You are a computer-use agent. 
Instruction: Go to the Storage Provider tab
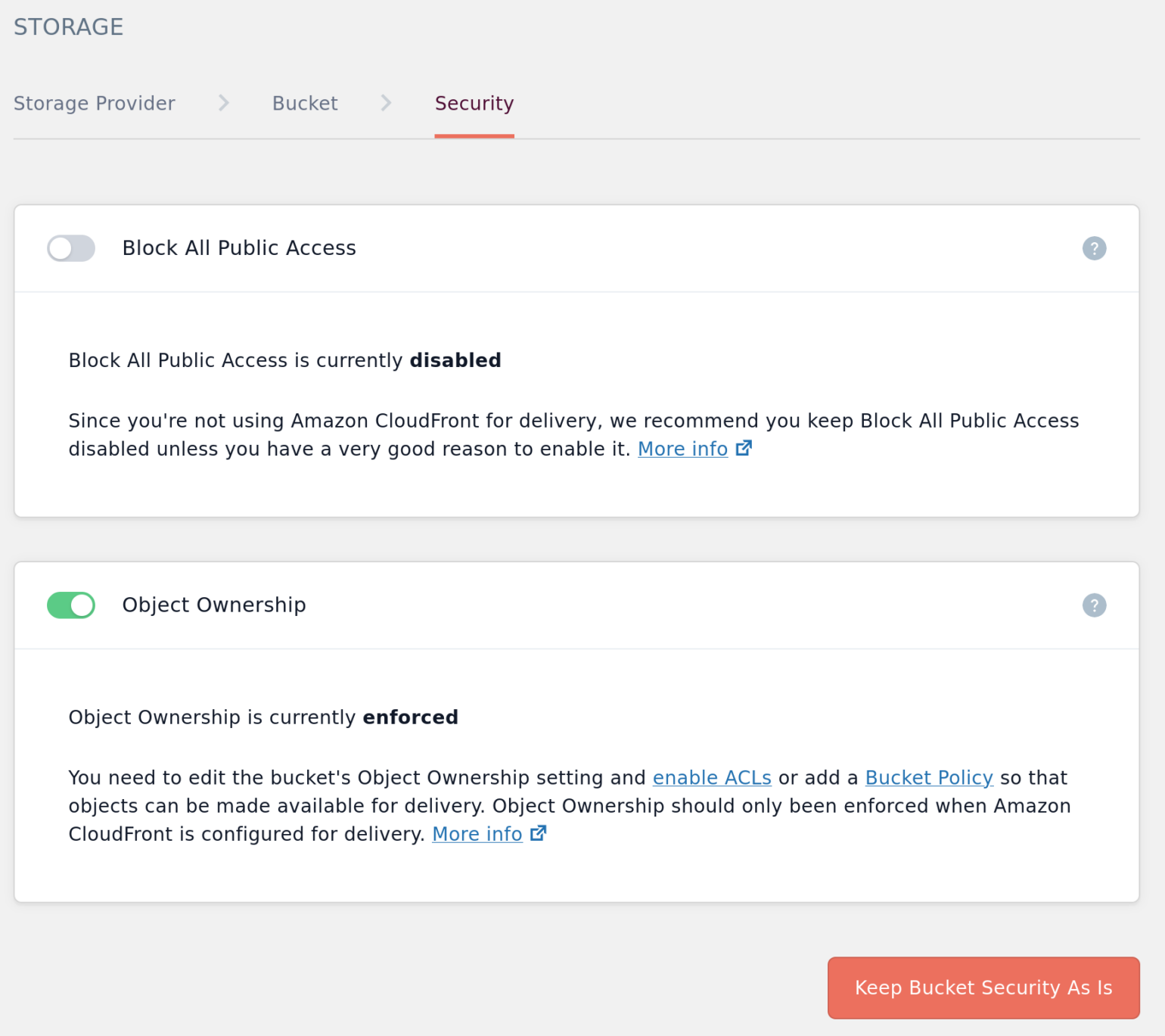(x=95, y=103)
